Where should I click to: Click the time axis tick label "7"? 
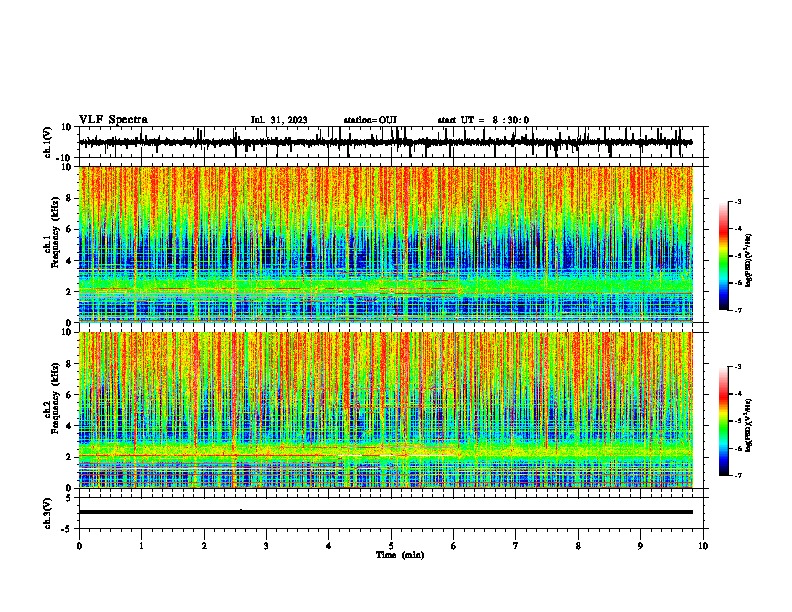(x=516, y=546)
